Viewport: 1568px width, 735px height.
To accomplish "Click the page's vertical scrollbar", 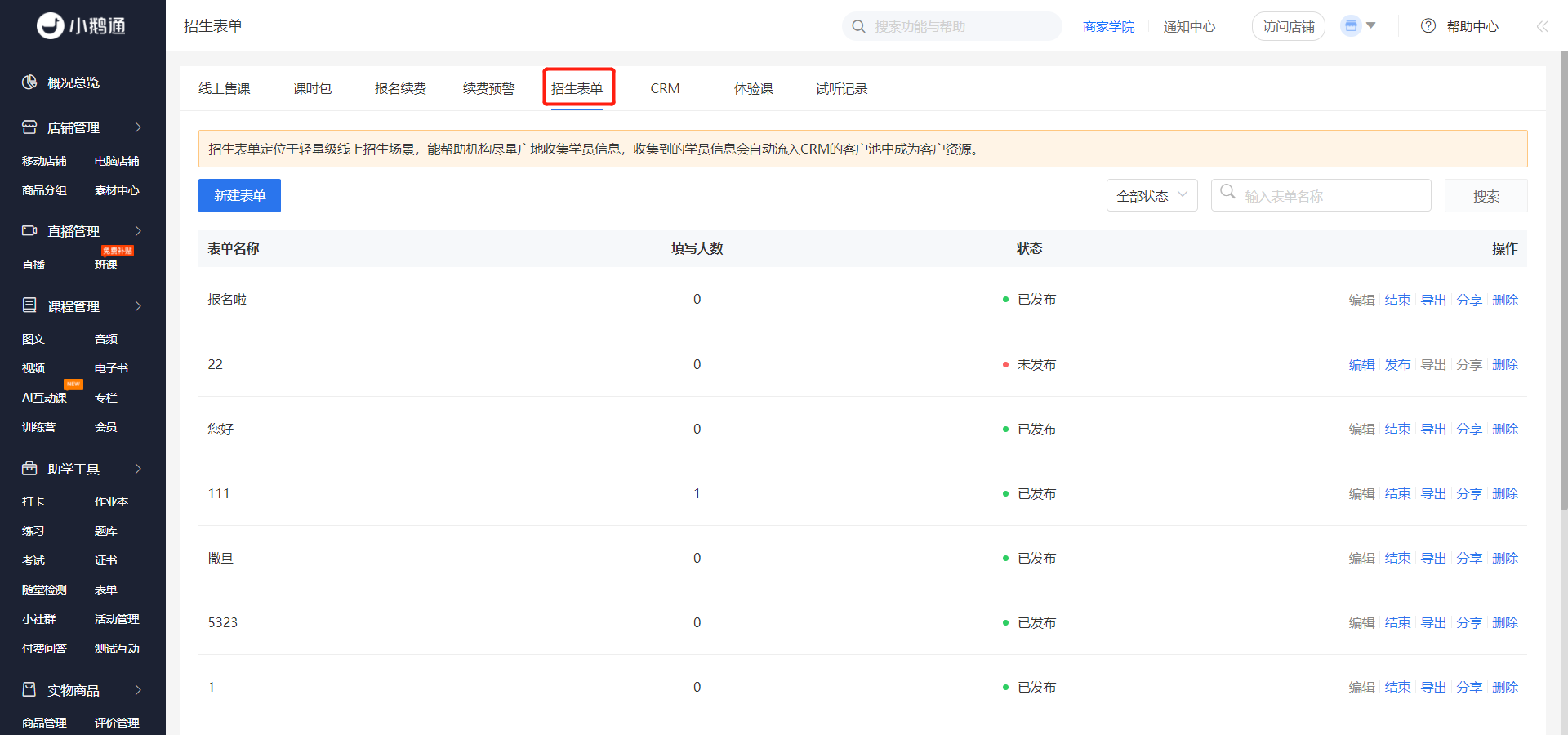I will [1563, 282].
